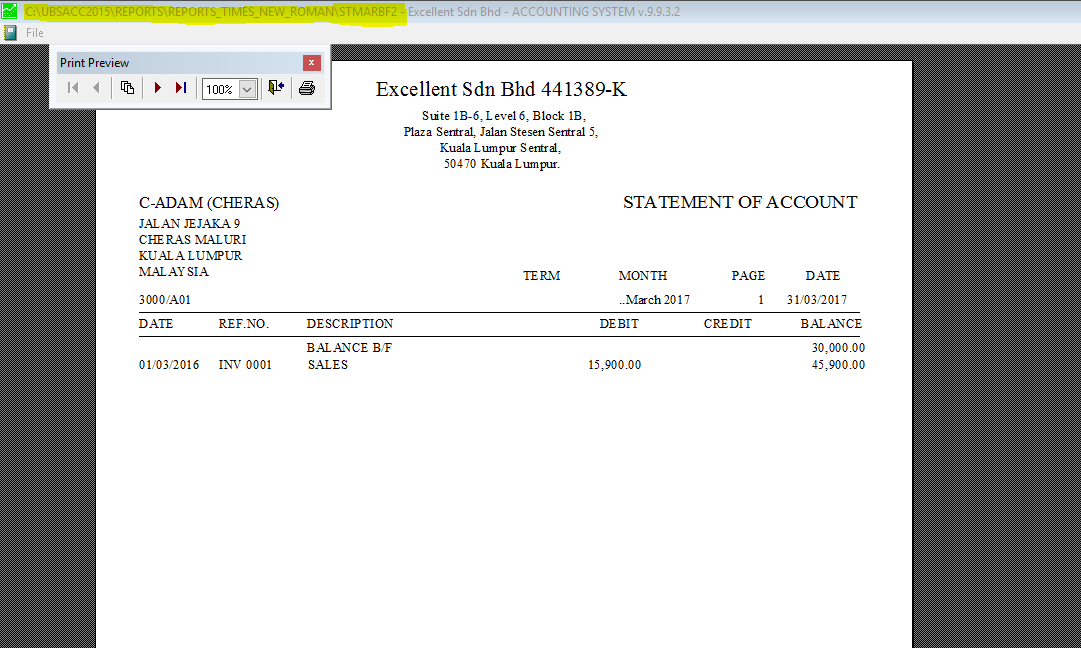Go to first page in Print Preview

[73, 88]
